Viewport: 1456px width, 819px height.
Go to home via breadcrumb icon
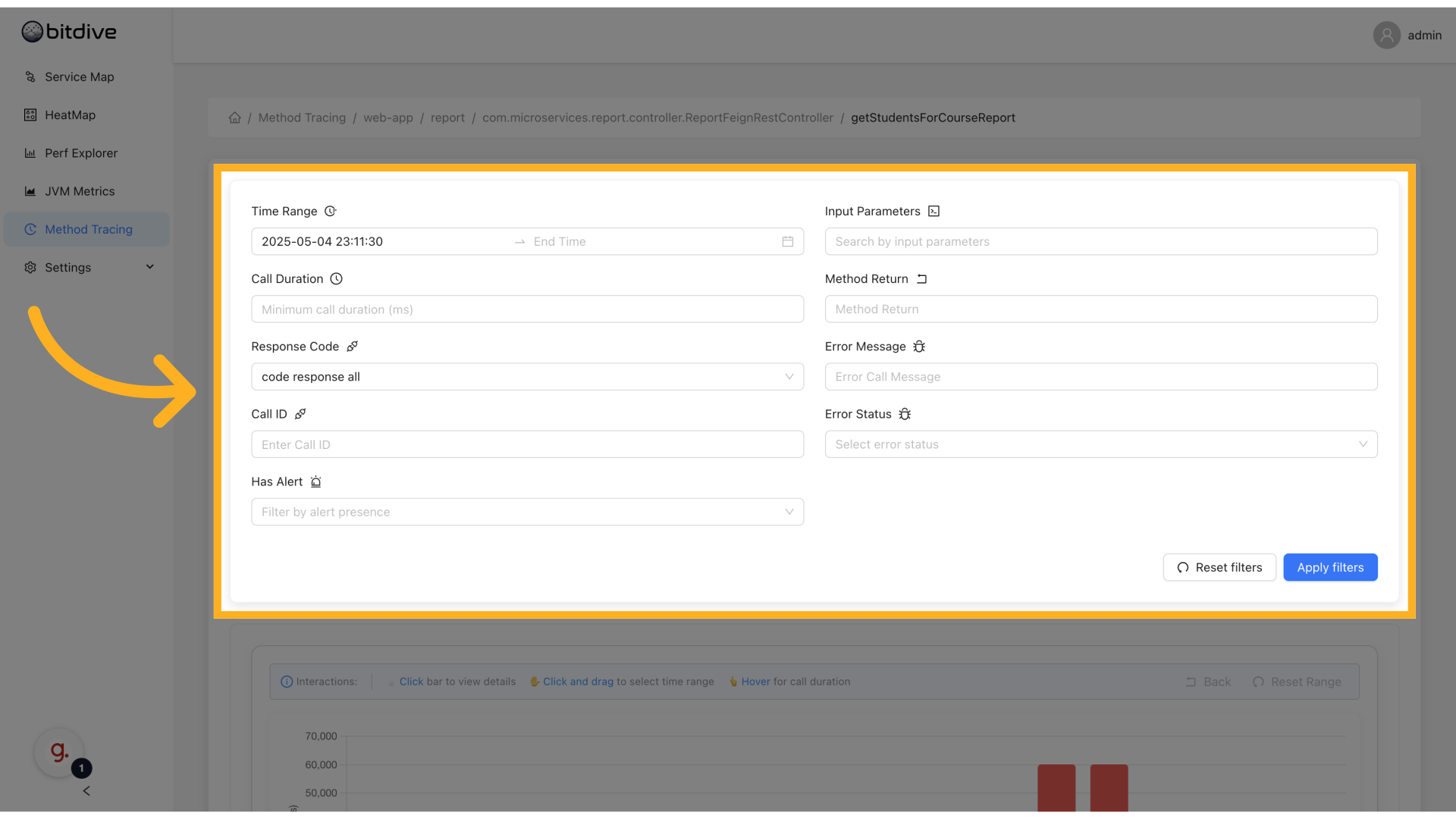[235, 118]
